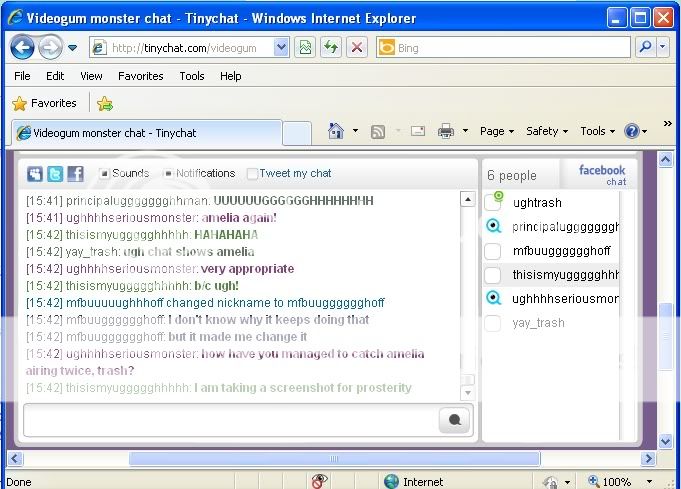Viewport: 681px width, 489px height.
Task: Open the File menu
Action: [x=22, y=76]
